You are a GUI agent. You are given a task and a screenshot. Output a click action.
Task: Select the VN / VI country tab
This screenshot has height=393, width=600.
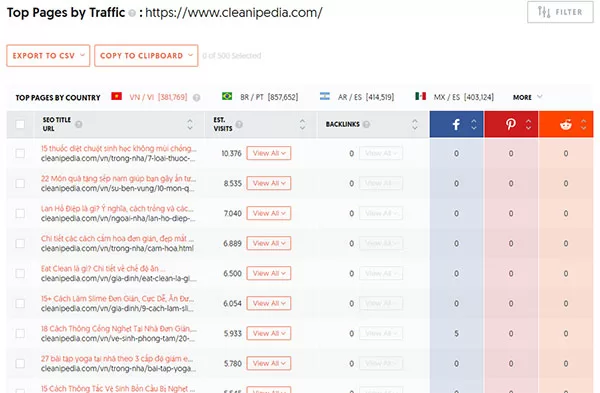tap(158, 97)
